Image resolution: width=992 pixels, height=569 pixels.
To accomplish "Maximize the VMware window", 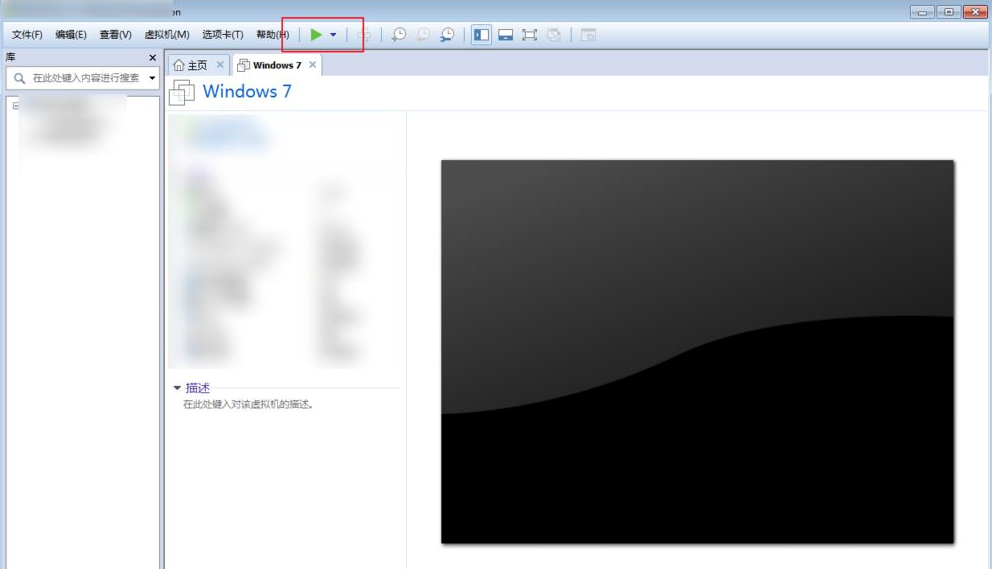I will (948, 12).
